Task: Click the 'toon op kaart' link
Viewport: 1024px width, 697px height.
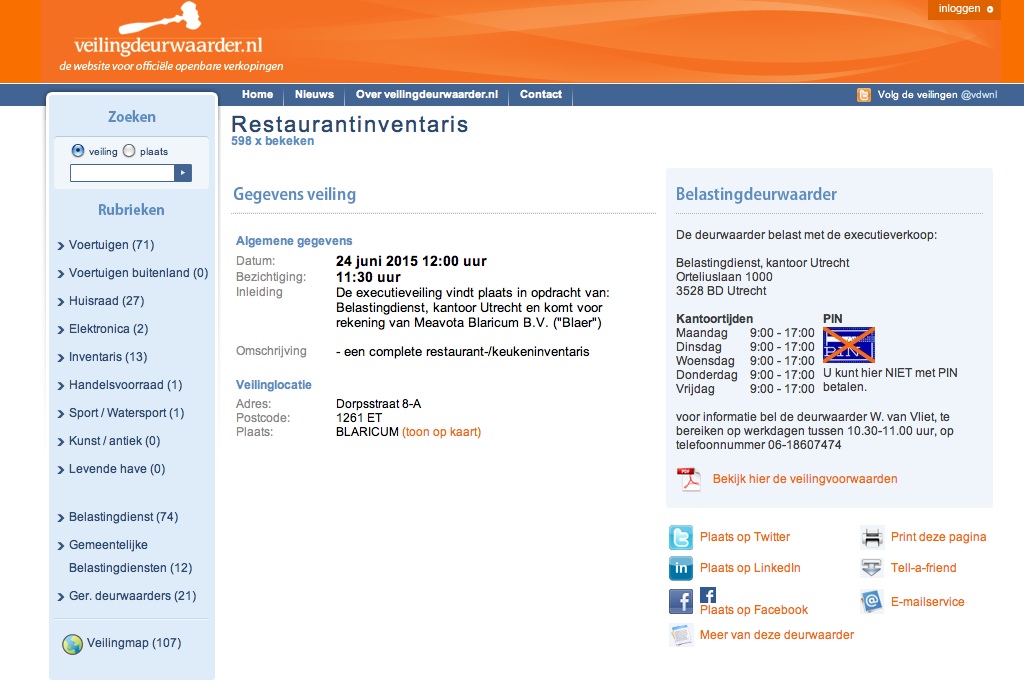Action: [x=441, y=432]
